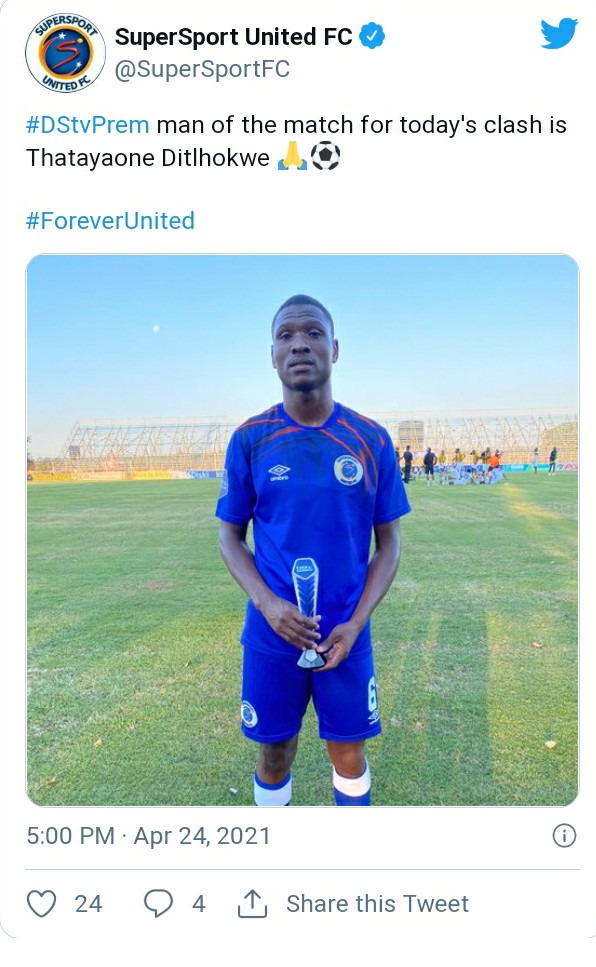Image resolution: width=596 pixels, height=967 pixels.
Task: Open SuperSport United FC profile avatar
Action: (65, 53)
